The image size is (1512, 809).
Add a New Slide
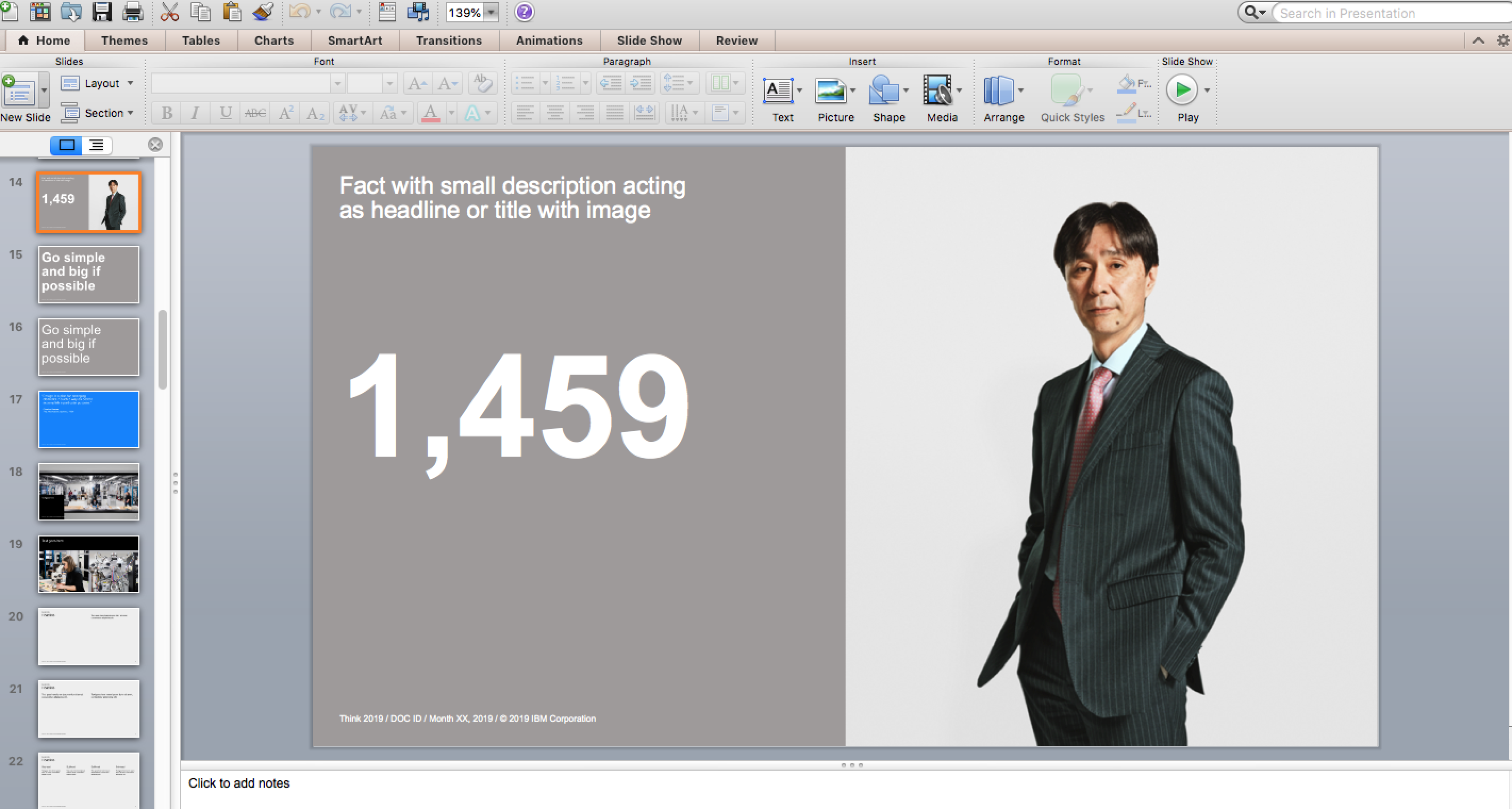pos(20,91)
